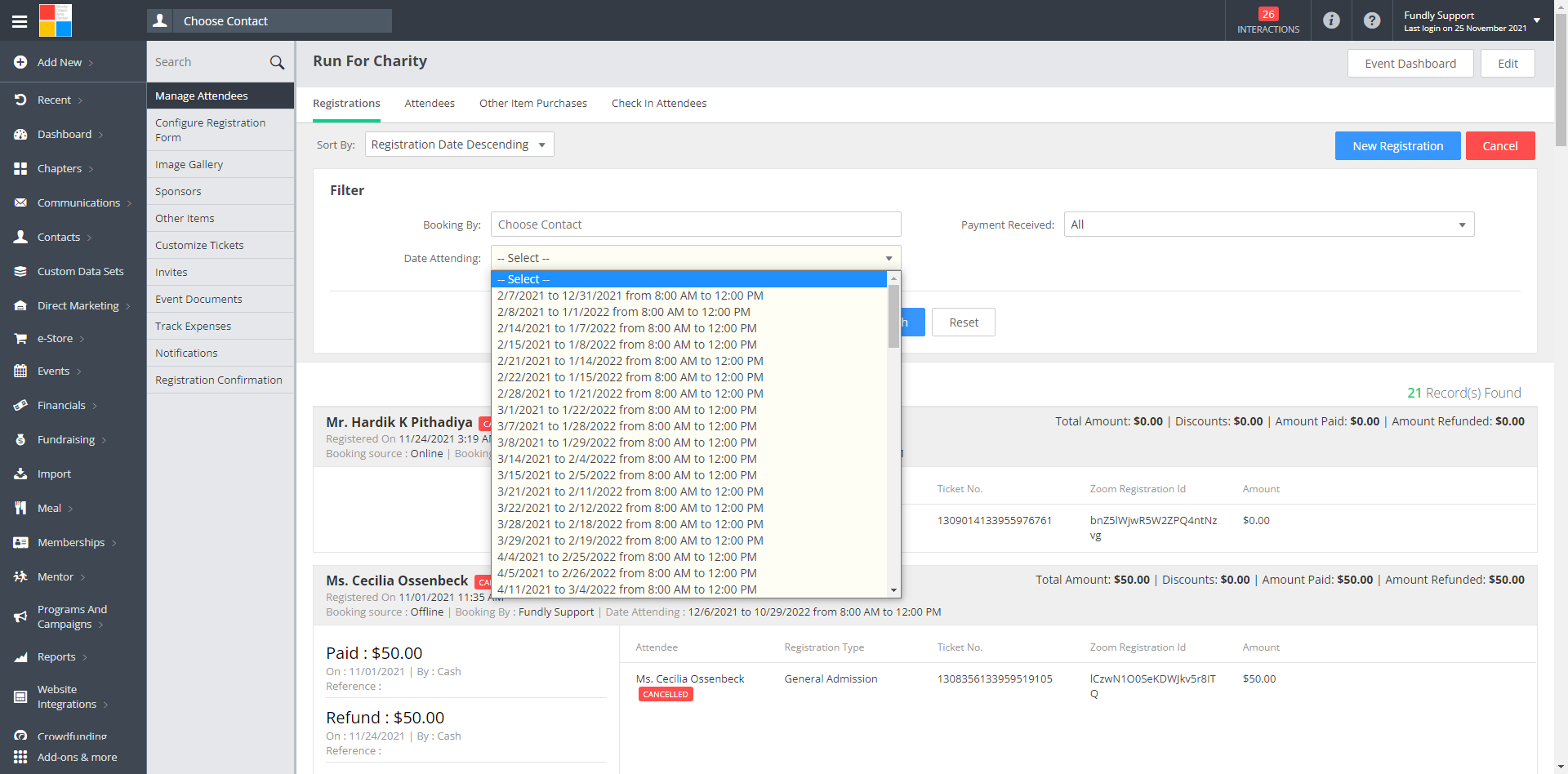
Task: Select 2/7/2021 to 12/31/2021 date option
Action: (688, 296)
